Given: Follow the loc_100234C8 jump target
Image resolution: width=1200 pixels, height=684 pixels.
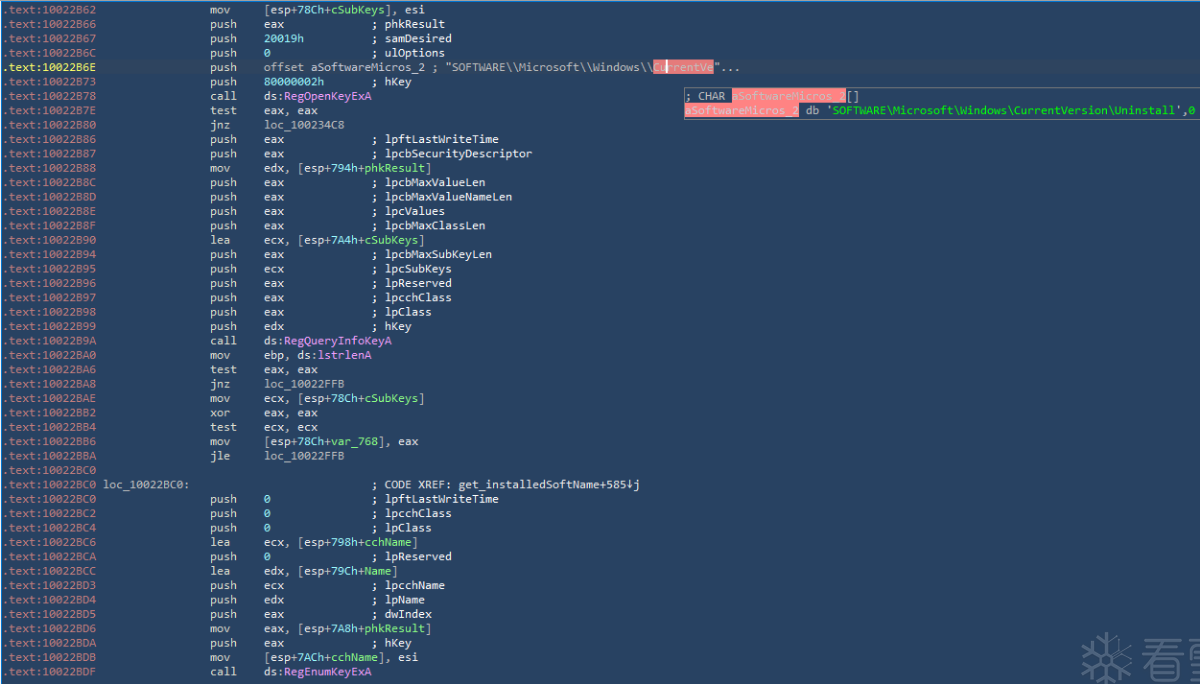Looking at the screenshot, I should click(x=304, y=125).
